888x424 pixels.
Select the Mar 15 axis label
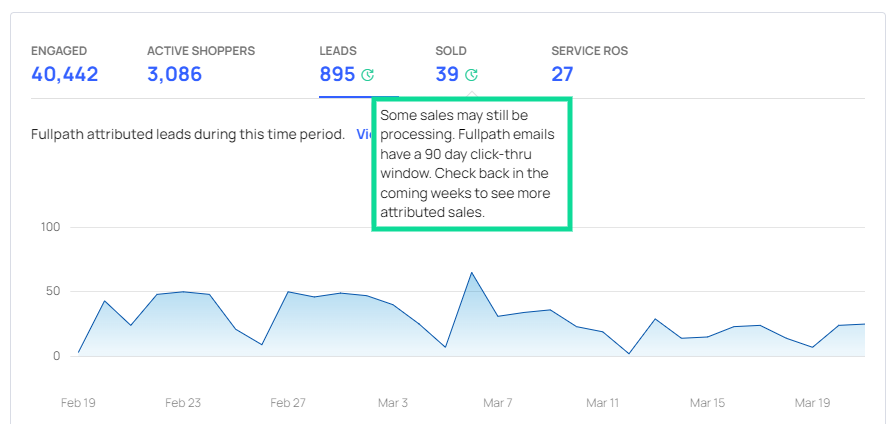click(x=707, y=403)
